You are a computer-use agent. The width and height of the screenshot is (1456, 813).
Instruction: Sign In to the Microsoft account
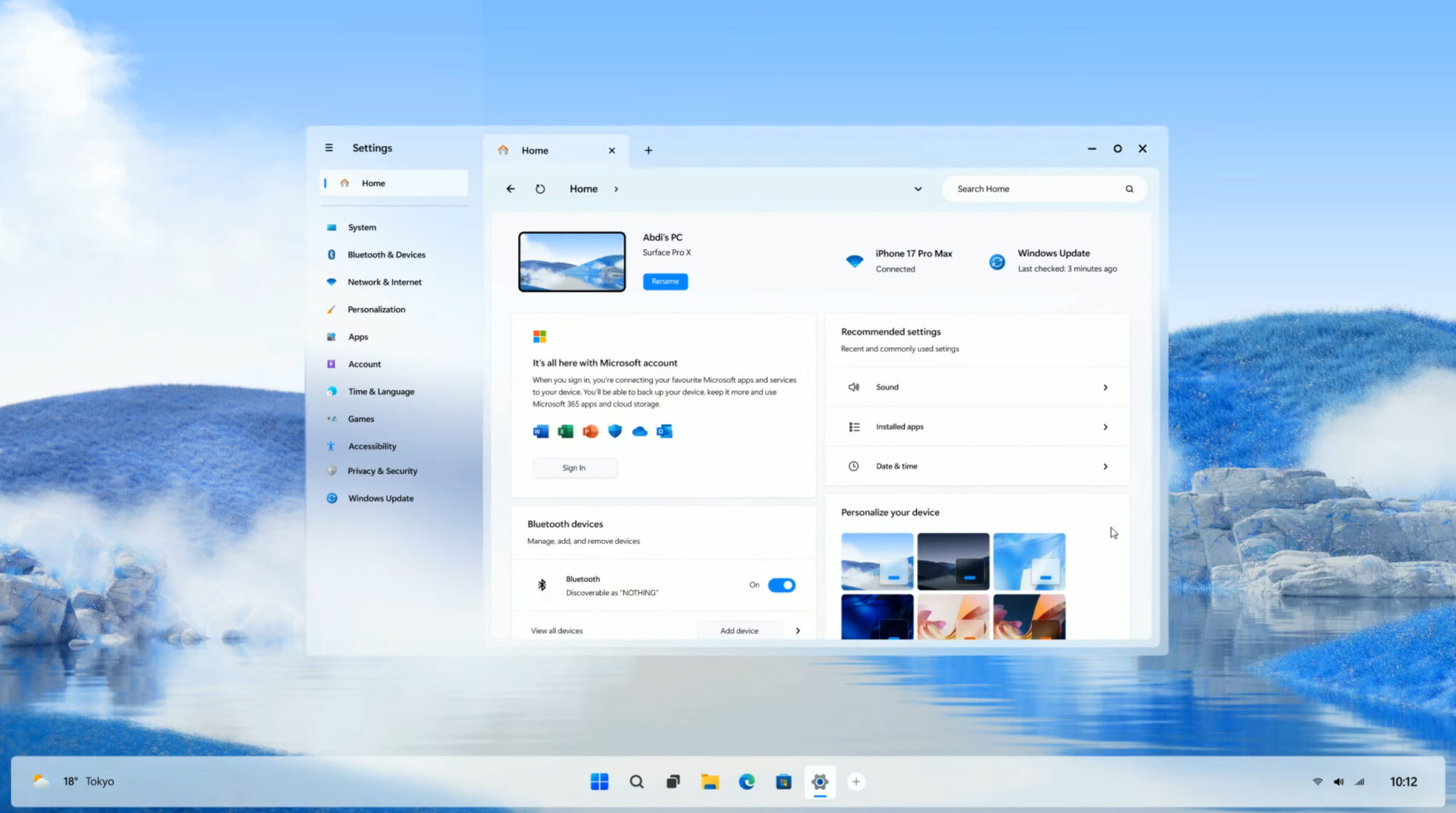(574, 467)
